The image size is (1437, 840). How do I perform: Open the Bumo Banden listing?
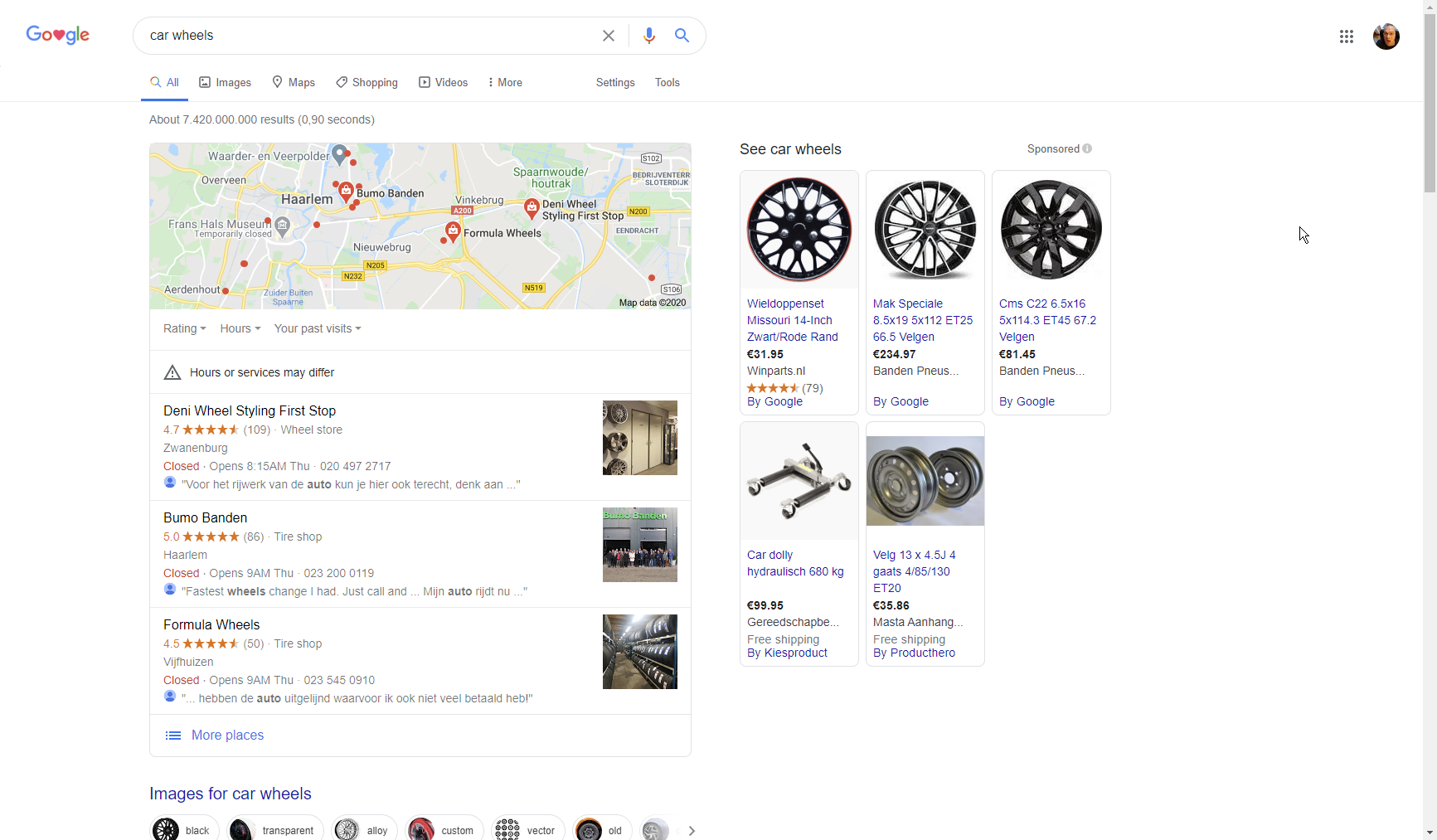tap(205, 518)
